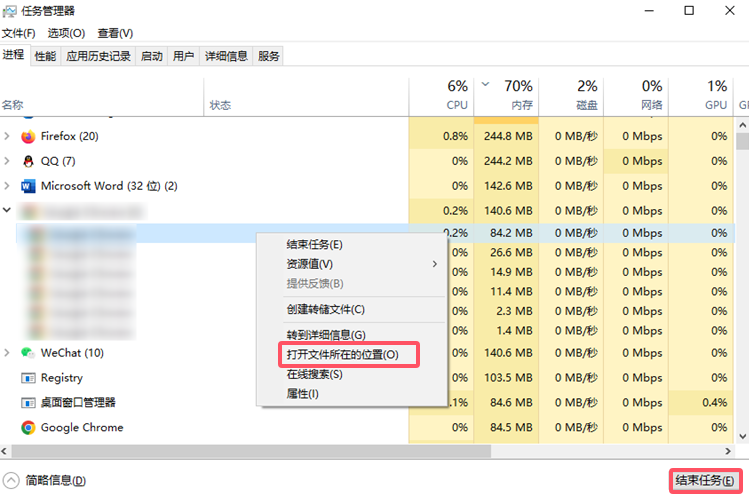The image size is (749, 496).
Task: Select the Microsoft Word (32 位) (2) row
Action: [x=367, y=186]
